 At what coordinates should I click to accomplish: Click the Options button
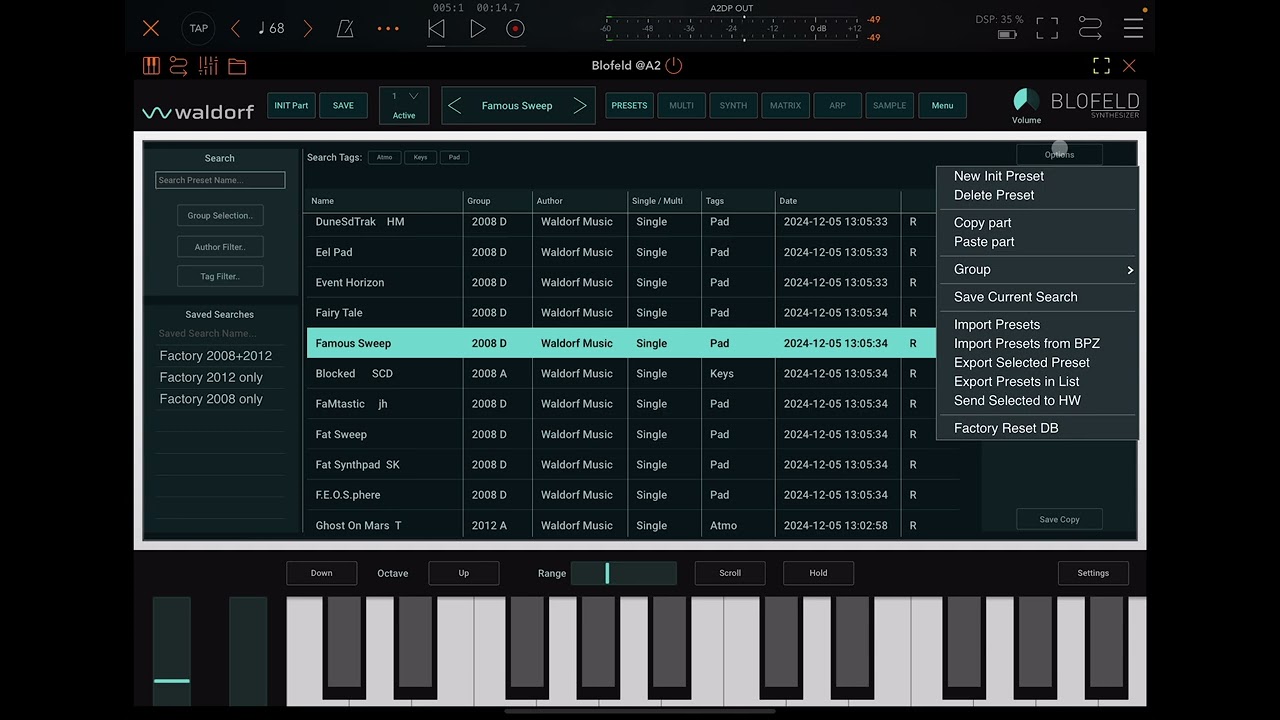[x=1059, y=154]
